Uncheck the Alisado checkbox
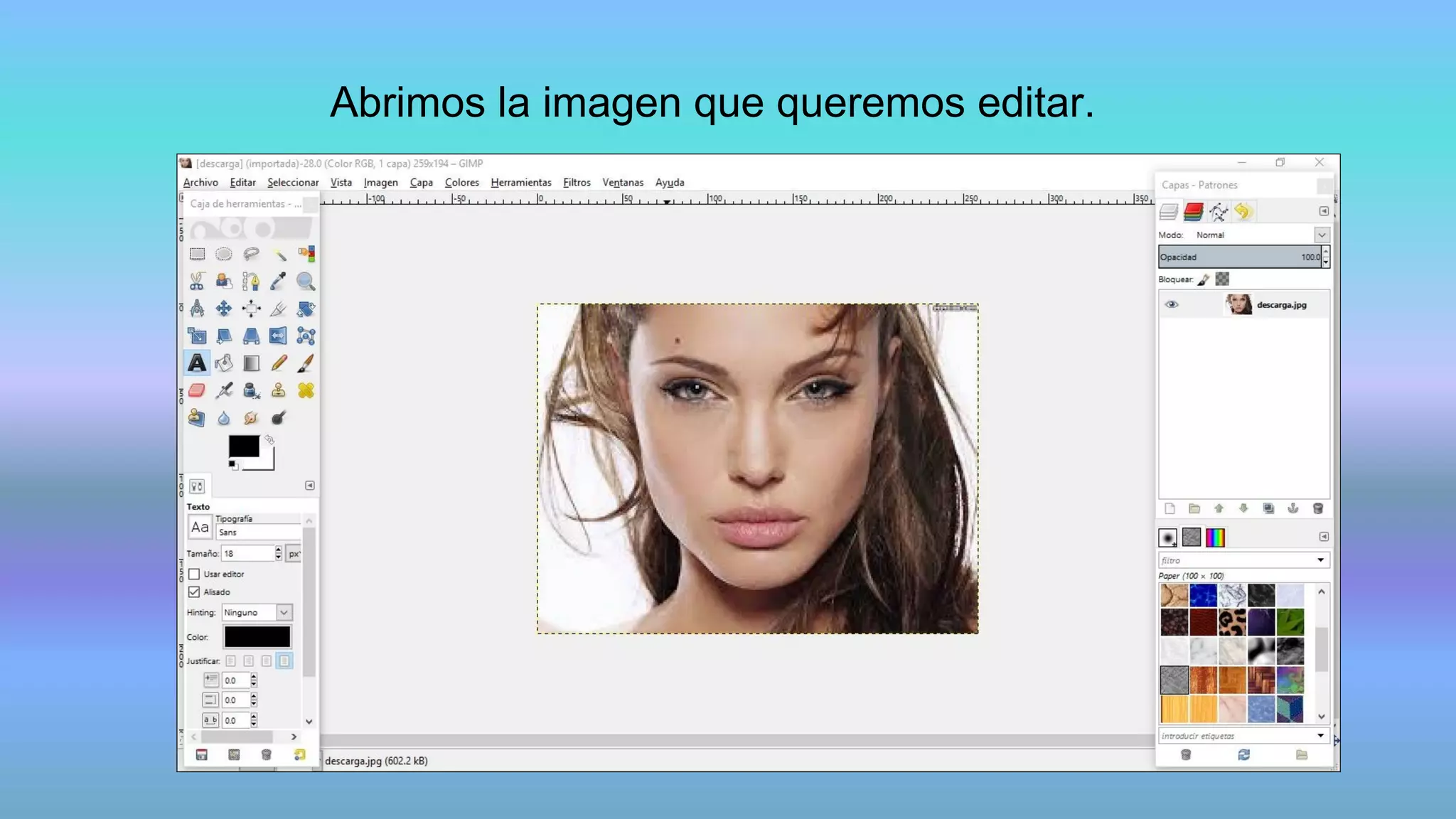The width and height of the screenshot is (1456, 819). [x=194, y=591]
